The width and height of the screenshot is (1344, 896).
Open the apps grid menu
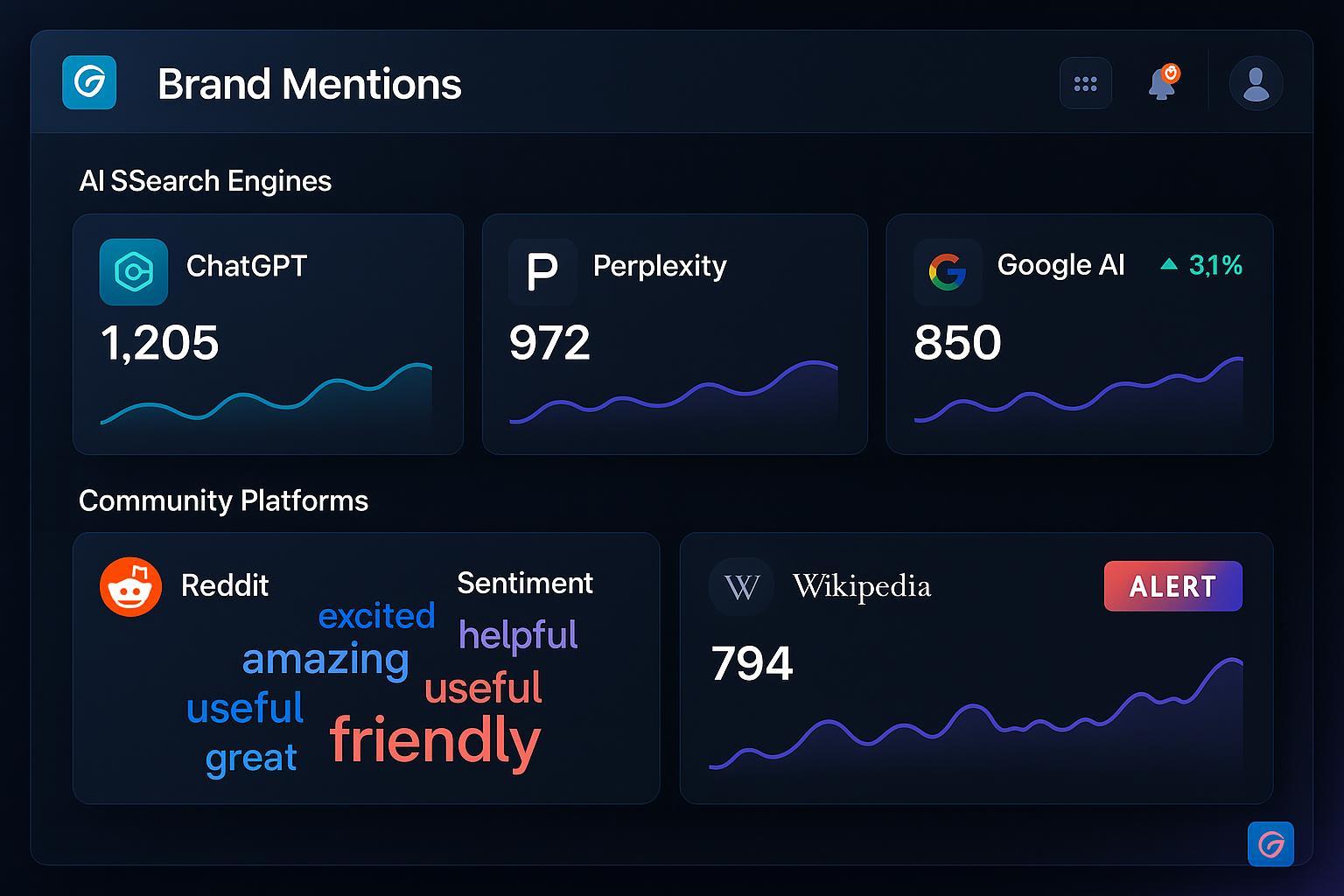tap(1085, 84)
